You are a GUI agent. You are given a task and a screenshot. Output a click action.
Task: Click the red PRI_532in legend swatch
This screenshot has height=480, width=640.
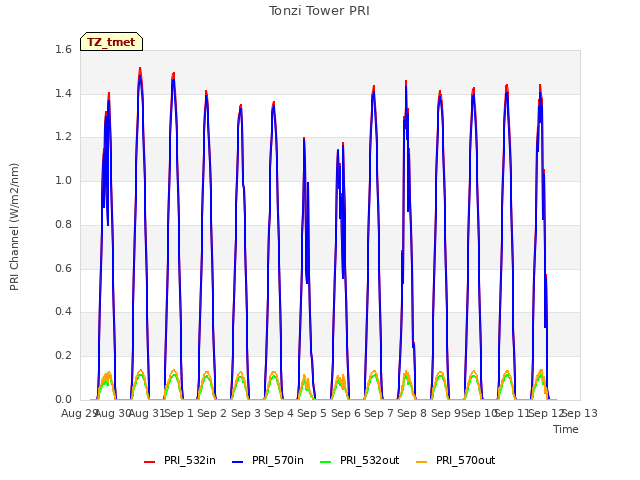tap(150, 462)
